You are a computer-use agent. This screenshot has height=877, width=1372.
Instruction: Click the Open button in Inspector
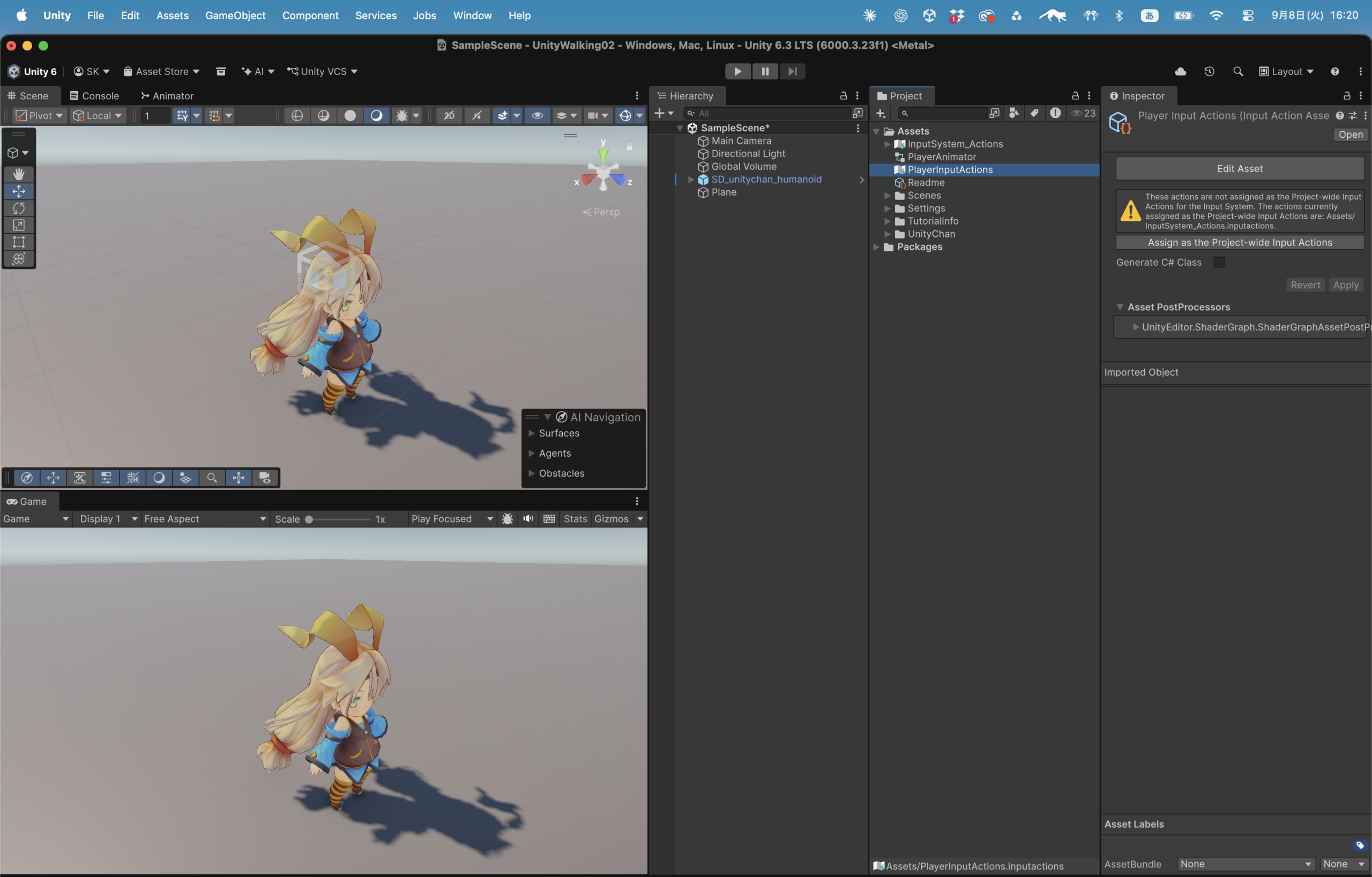pos(1351,135)
